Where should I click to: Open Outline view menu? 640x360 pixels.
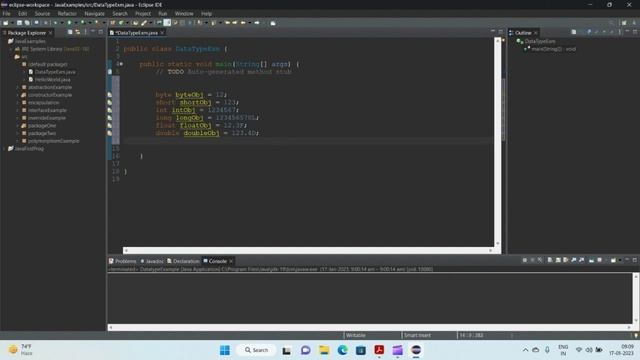pos(619,32)
